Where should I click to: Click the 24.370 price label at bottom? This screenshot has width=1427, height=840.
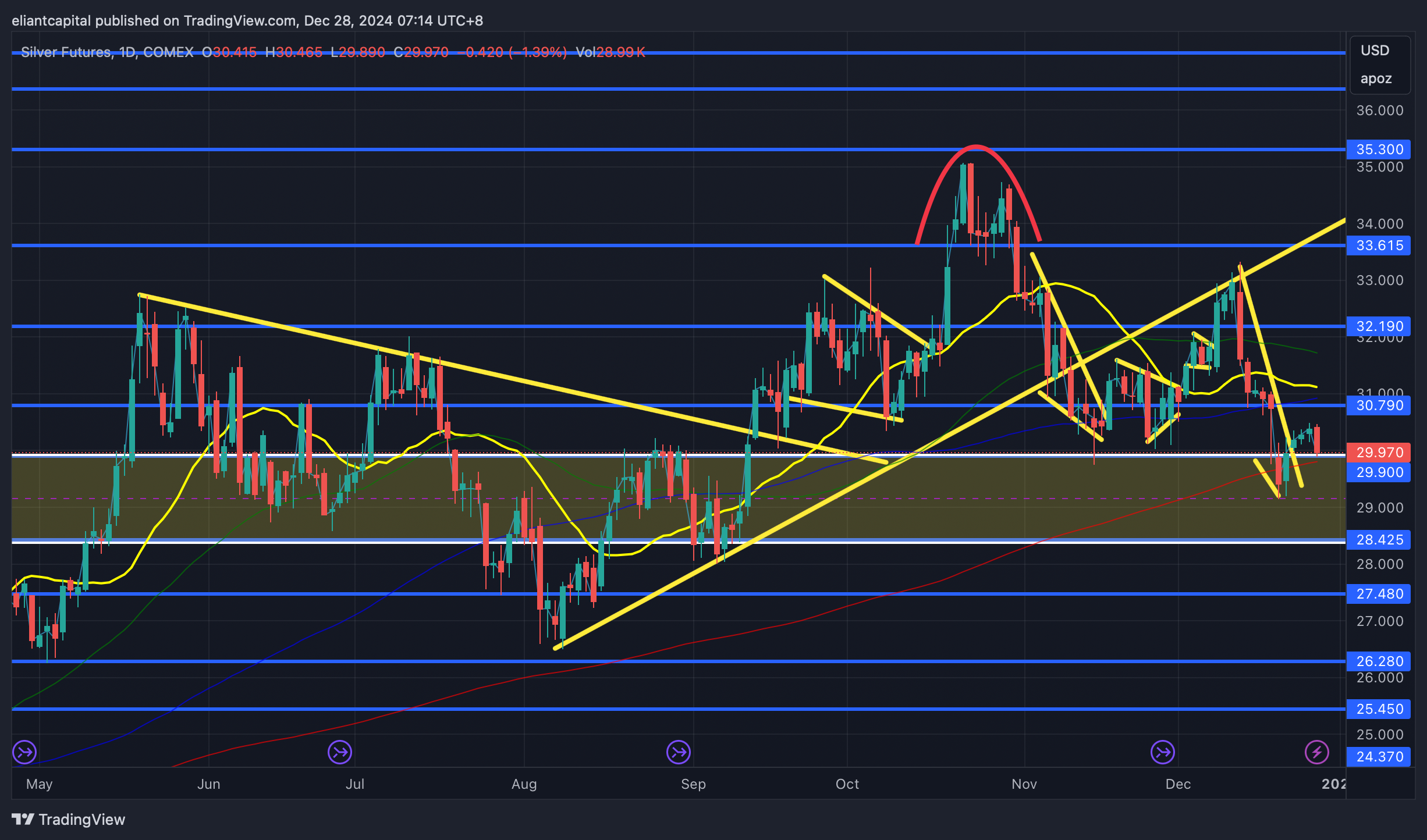1379,757
